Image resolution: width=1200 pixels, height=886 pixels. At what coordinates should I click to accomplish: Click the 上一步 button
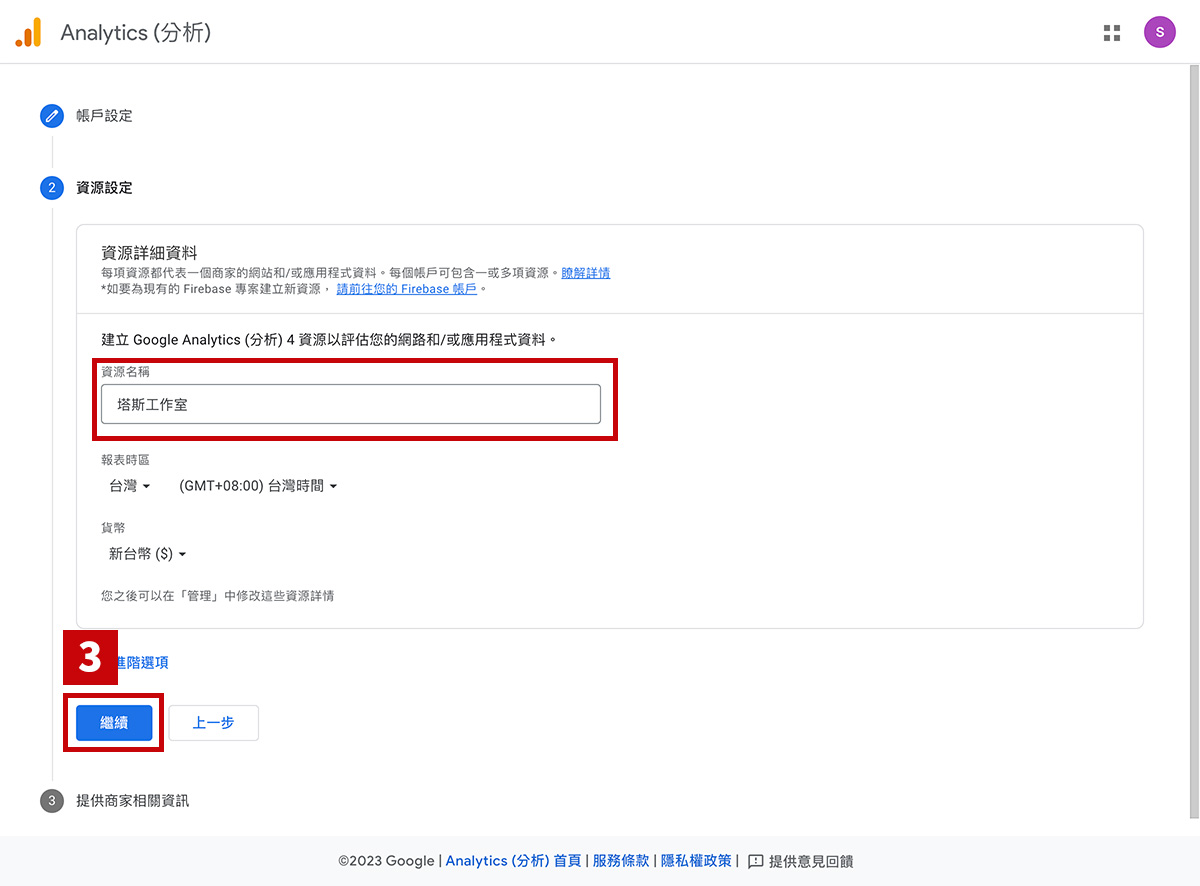213,723
